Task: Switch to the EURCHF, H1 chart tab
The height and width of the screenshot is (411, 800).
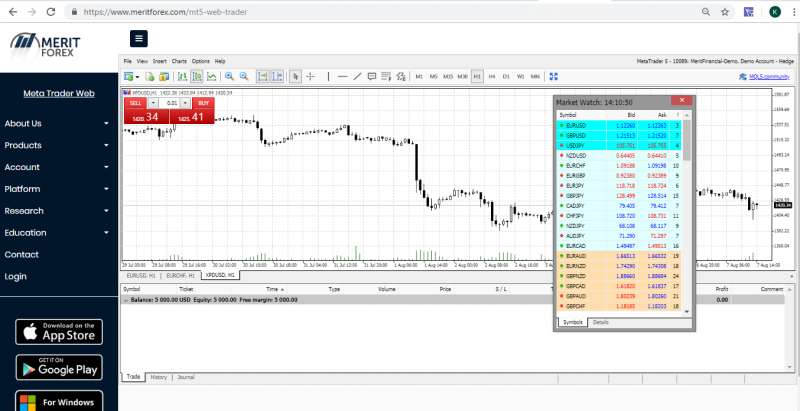Action: (181, 275)
